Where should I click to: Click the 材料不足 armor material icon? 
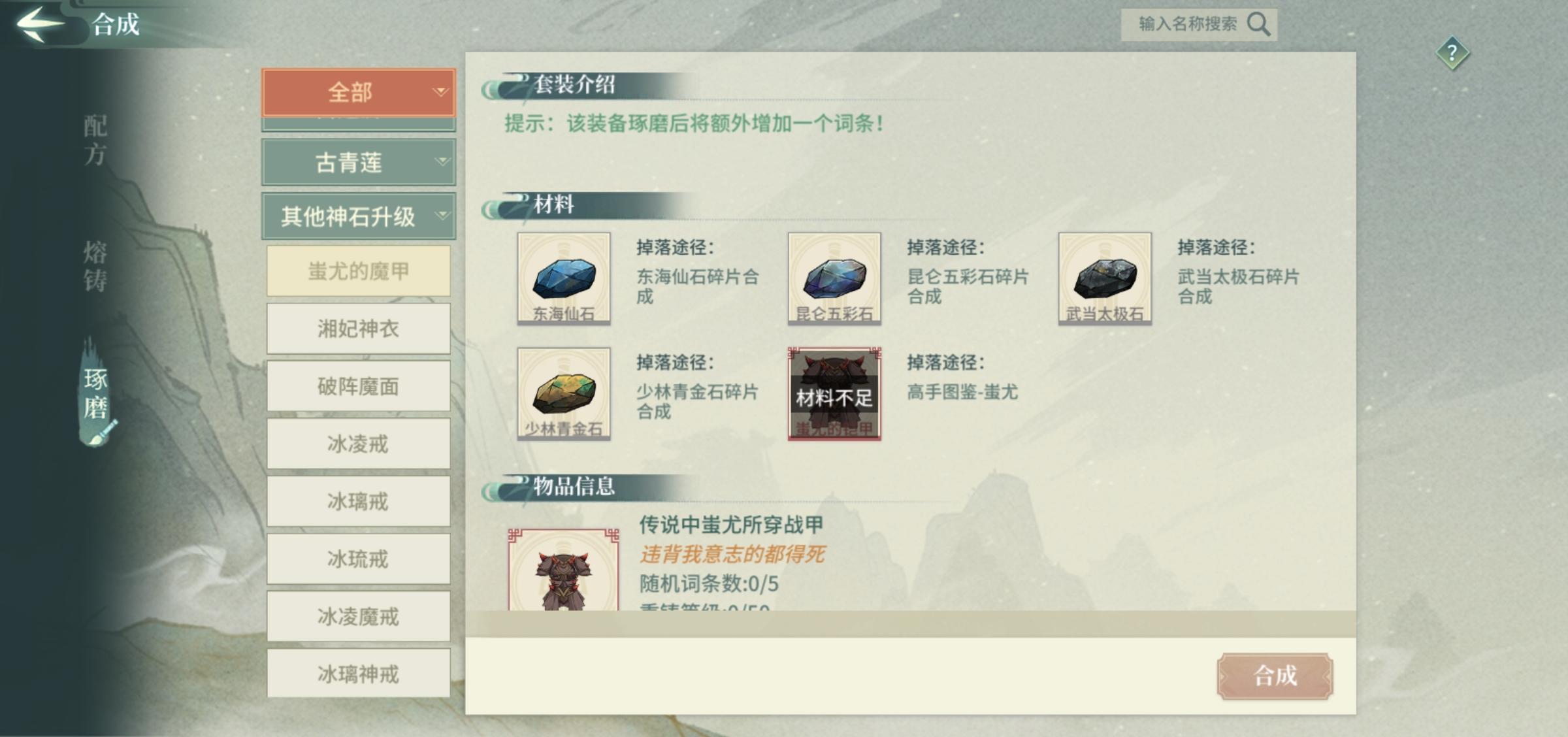point(834,393)
